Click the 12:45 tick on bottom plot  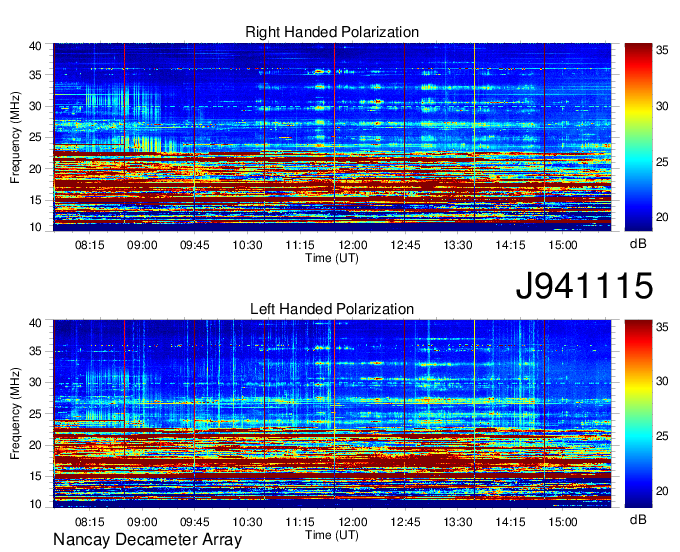[x=405, y=522]
